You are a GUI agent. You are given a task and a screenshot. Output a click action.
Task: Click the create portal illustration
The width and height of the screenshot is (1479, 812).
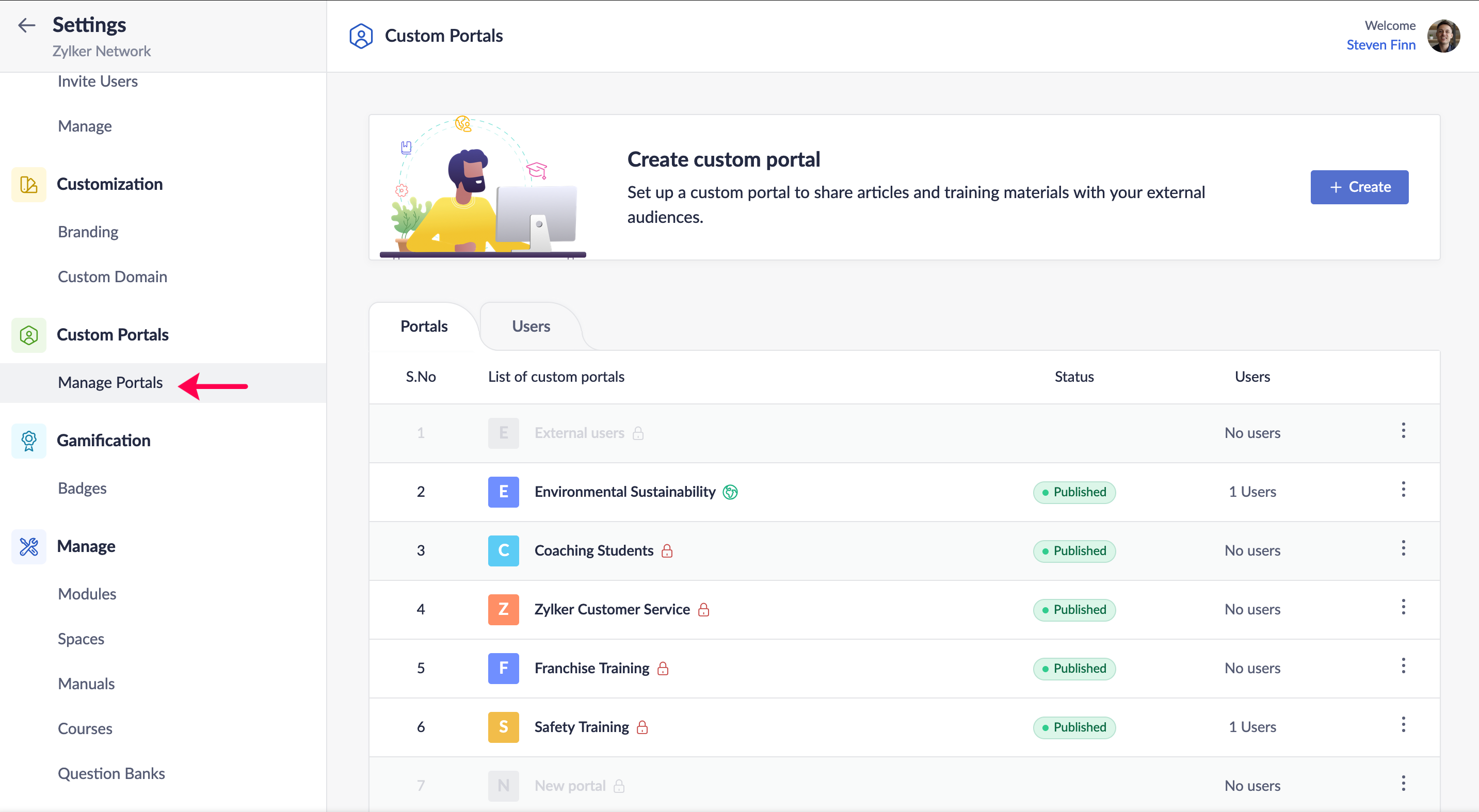coord(483,187)
